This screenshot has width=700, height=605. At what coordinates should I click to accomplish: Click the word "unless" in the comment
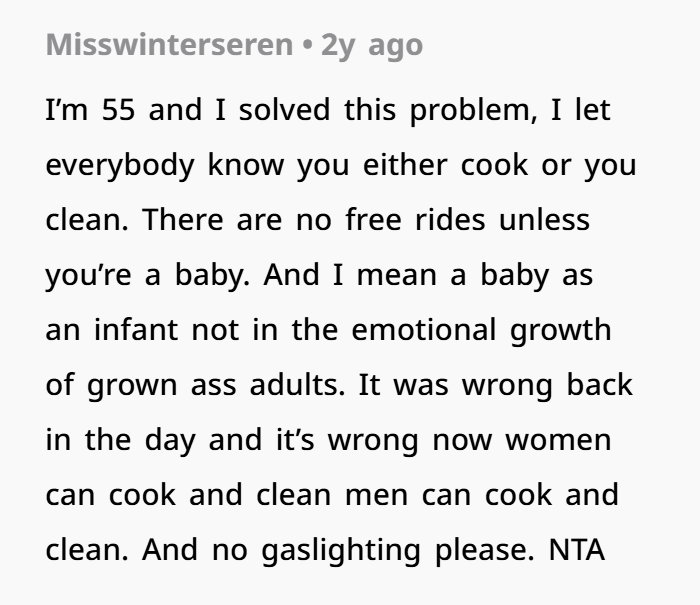click(542, 220)
